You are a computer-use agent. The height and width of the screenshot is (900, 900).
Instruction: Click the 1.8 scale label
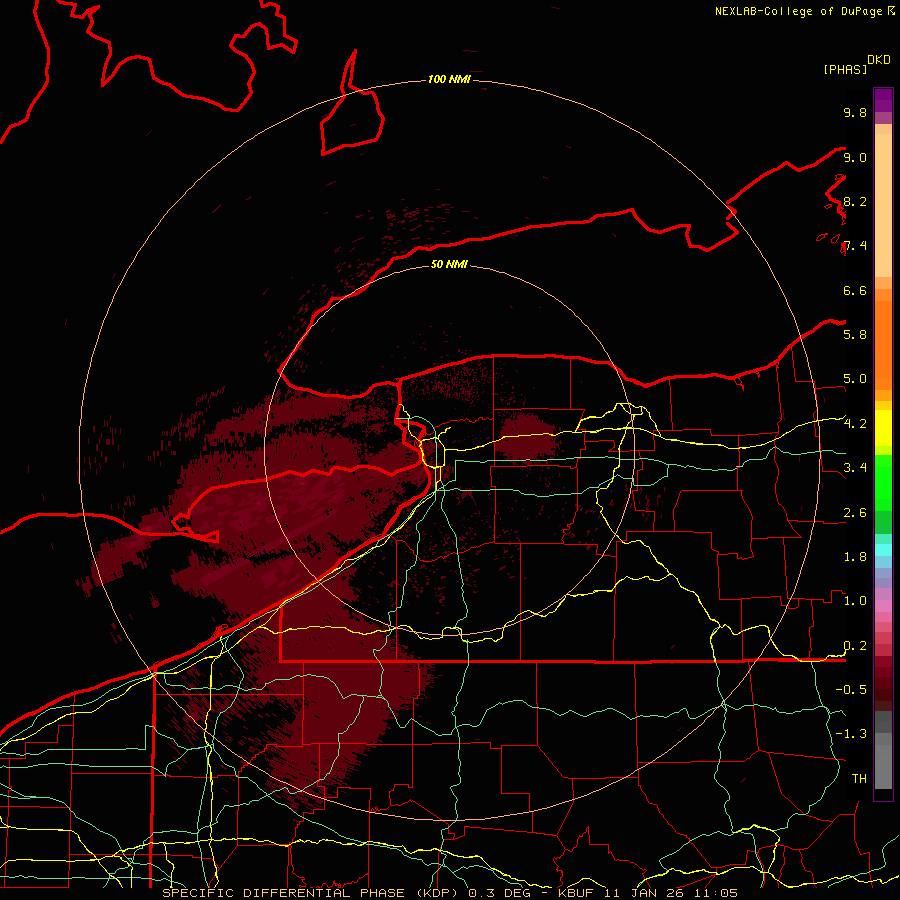coord(855,557)
